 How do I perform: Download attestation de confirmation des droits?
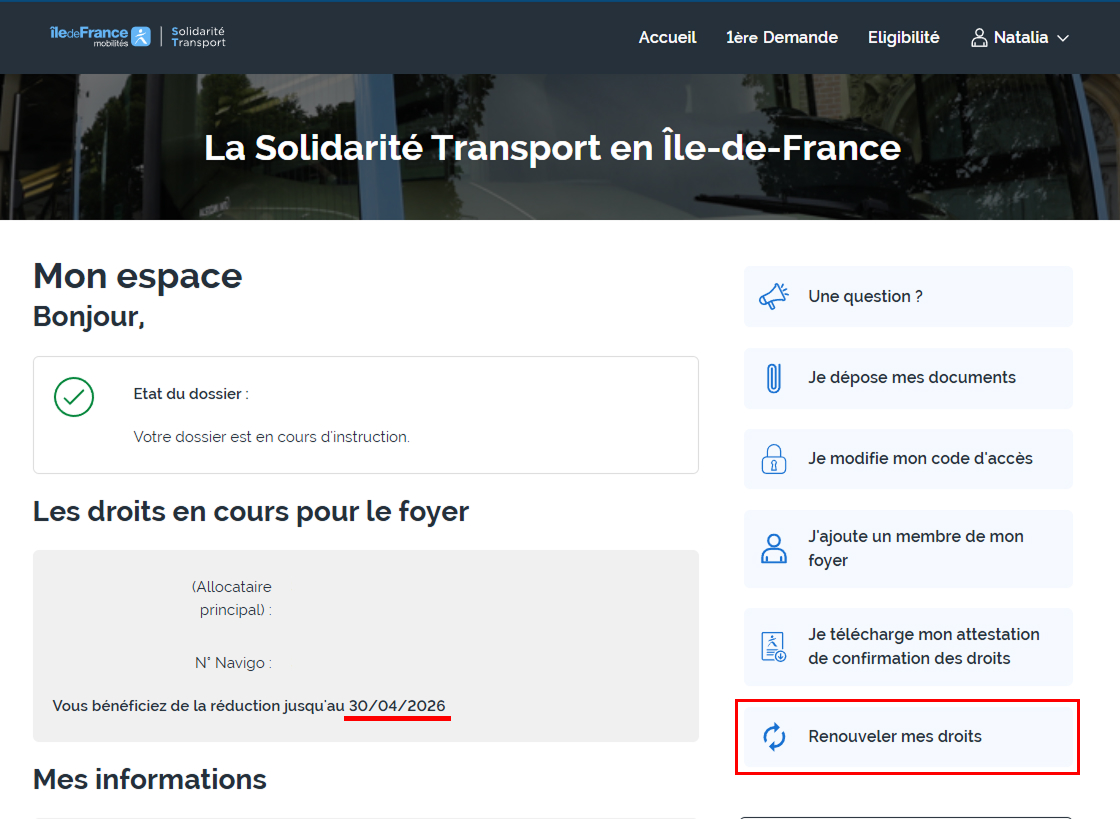click(923, 646)
